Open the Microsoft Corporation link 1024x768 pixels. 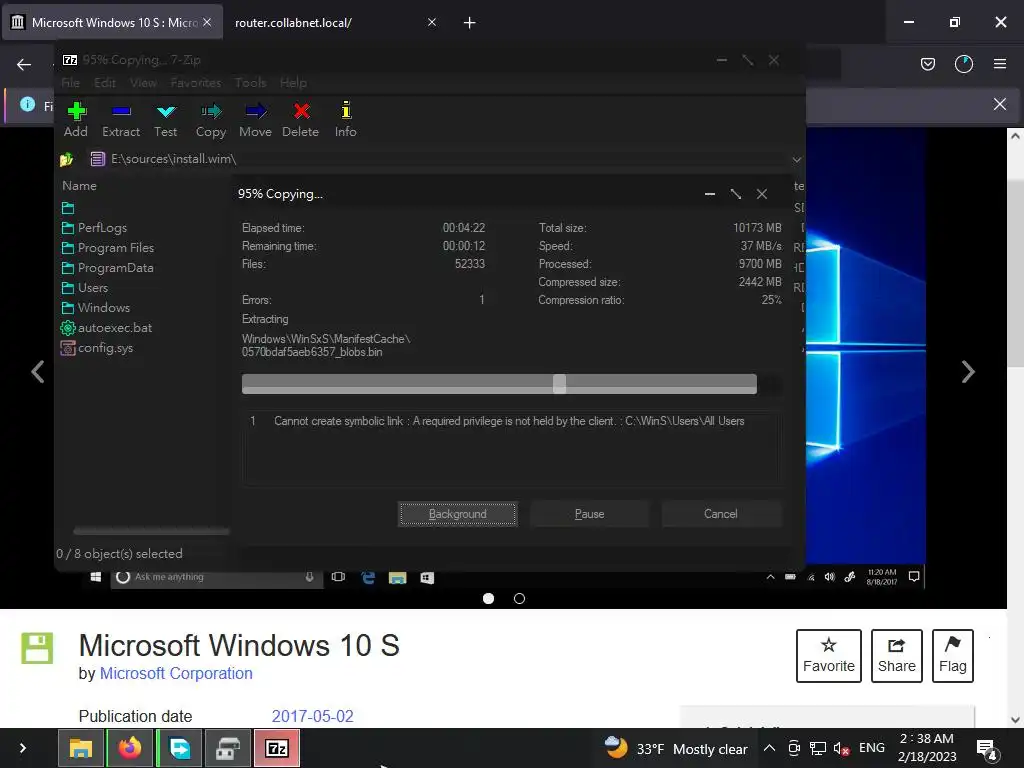pyautogui.click(x=176, y=673)
